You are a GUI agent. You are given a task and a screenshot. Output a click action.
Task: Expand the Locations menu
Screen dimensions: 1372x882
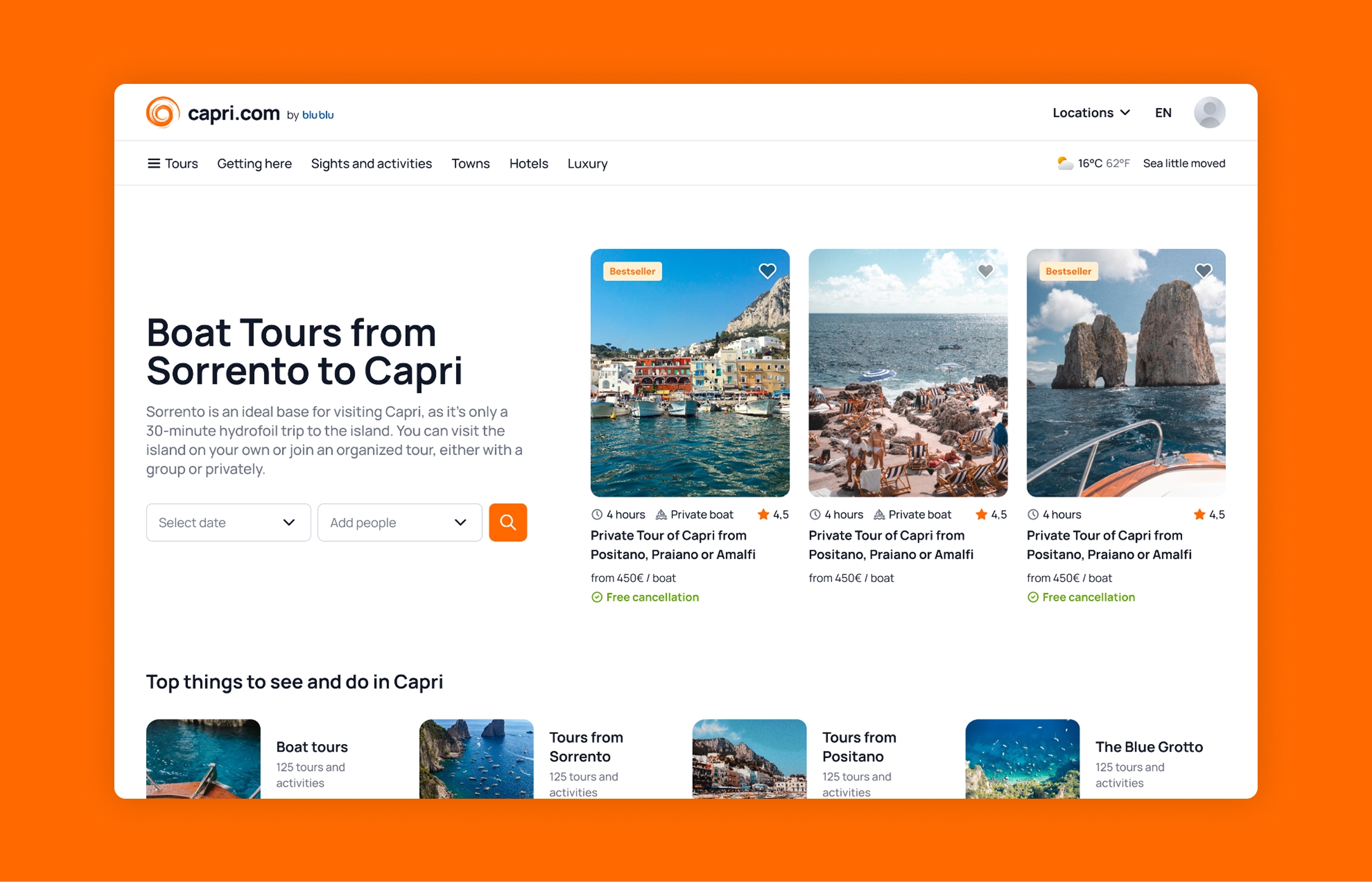point(1091,112)
